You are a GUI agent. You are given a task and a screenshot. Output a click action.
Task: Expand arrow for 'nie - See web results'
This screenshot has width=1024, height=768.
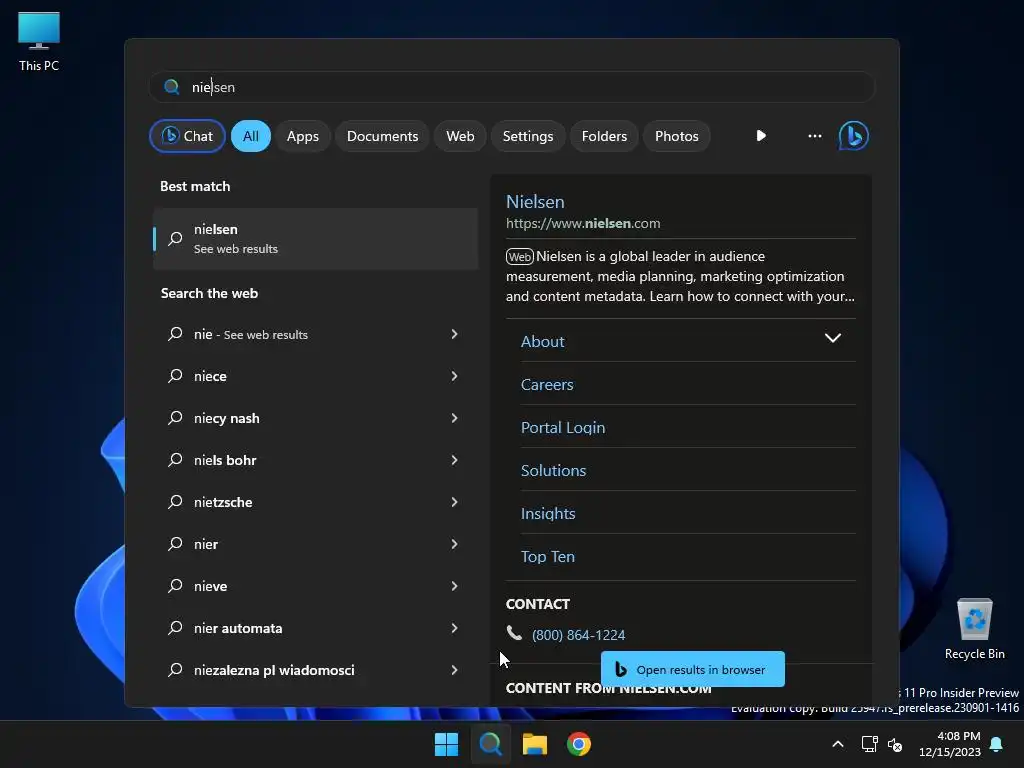pyautogui.click(x=455, y=334)
